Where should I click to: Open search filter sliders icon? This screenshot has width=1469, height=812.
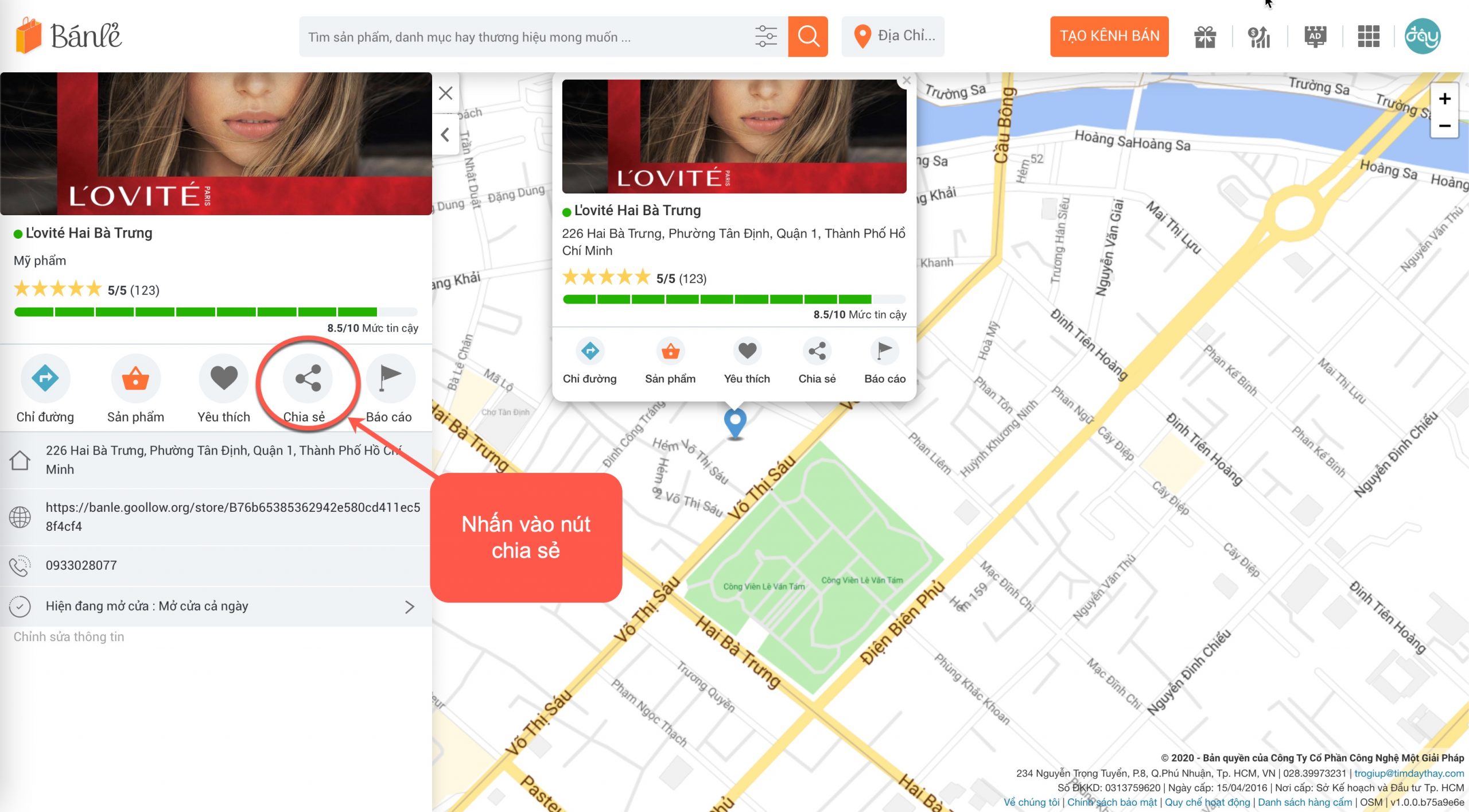coord(765,36)
